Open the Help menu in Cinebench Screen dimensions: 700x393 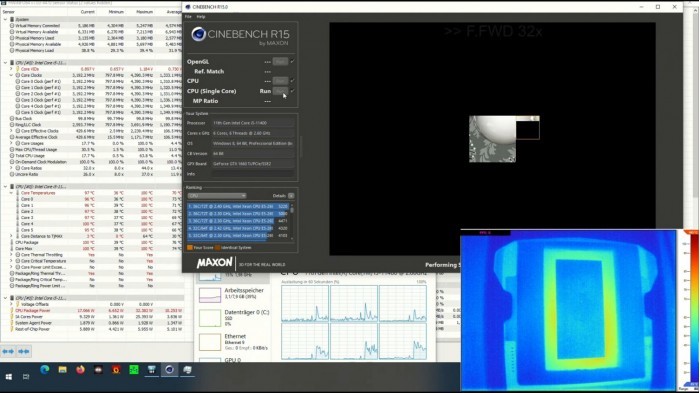pyautogui.click(x=201, y=17)
